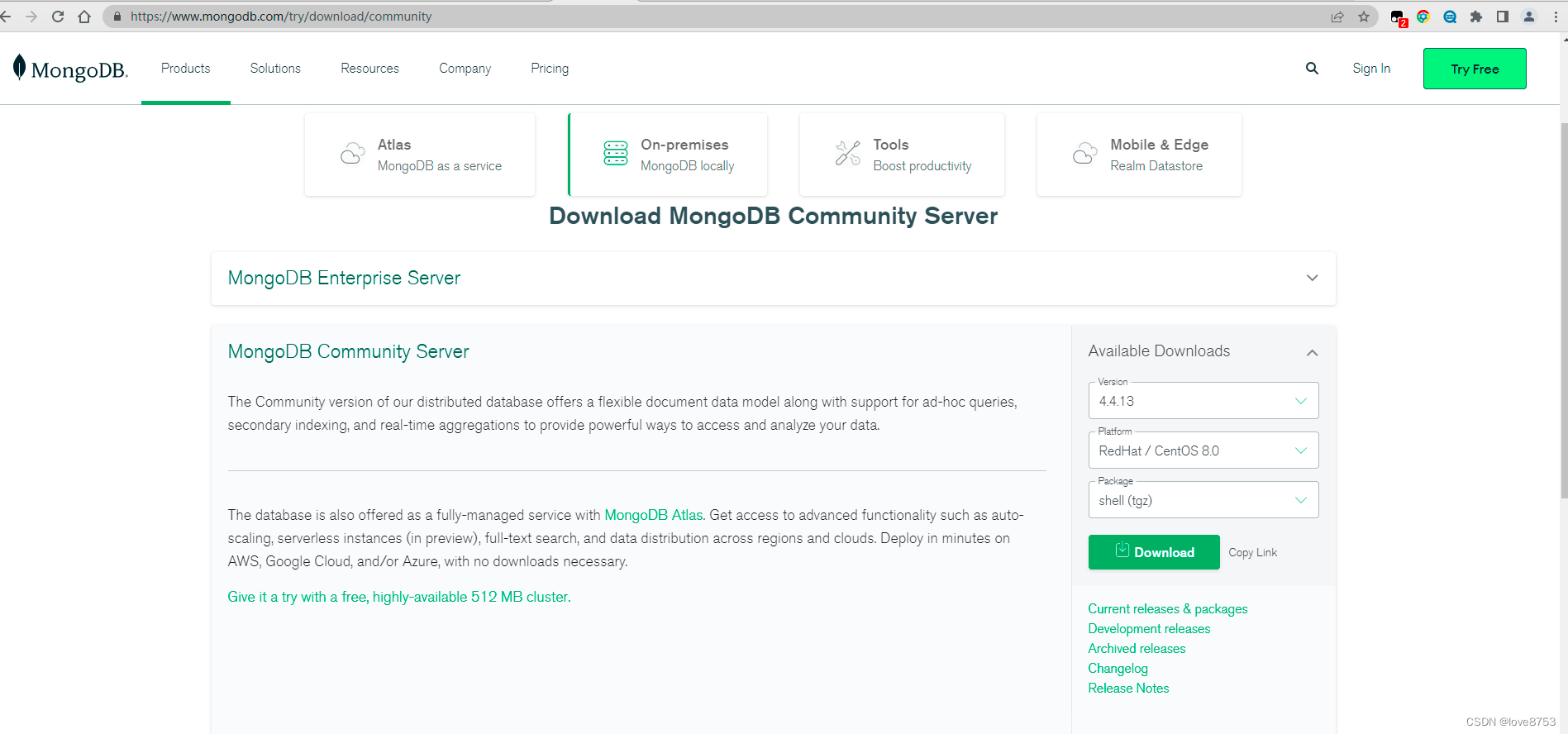Click the Mobile & Edge cloud icon

[x=1085, y=154]
